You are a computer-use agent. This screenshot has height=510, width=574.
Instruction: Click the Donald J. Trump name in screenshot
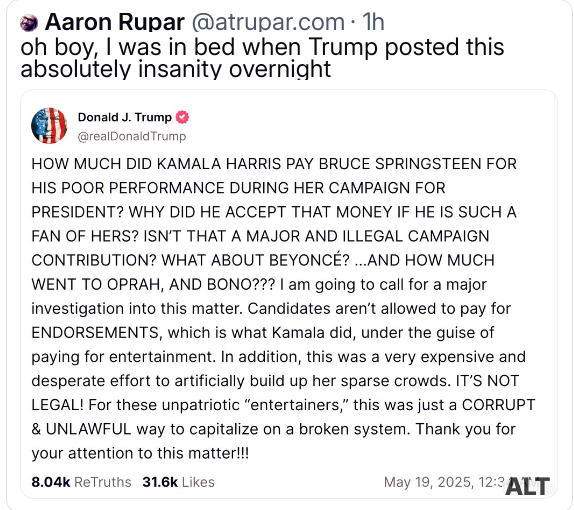point(124,117)
